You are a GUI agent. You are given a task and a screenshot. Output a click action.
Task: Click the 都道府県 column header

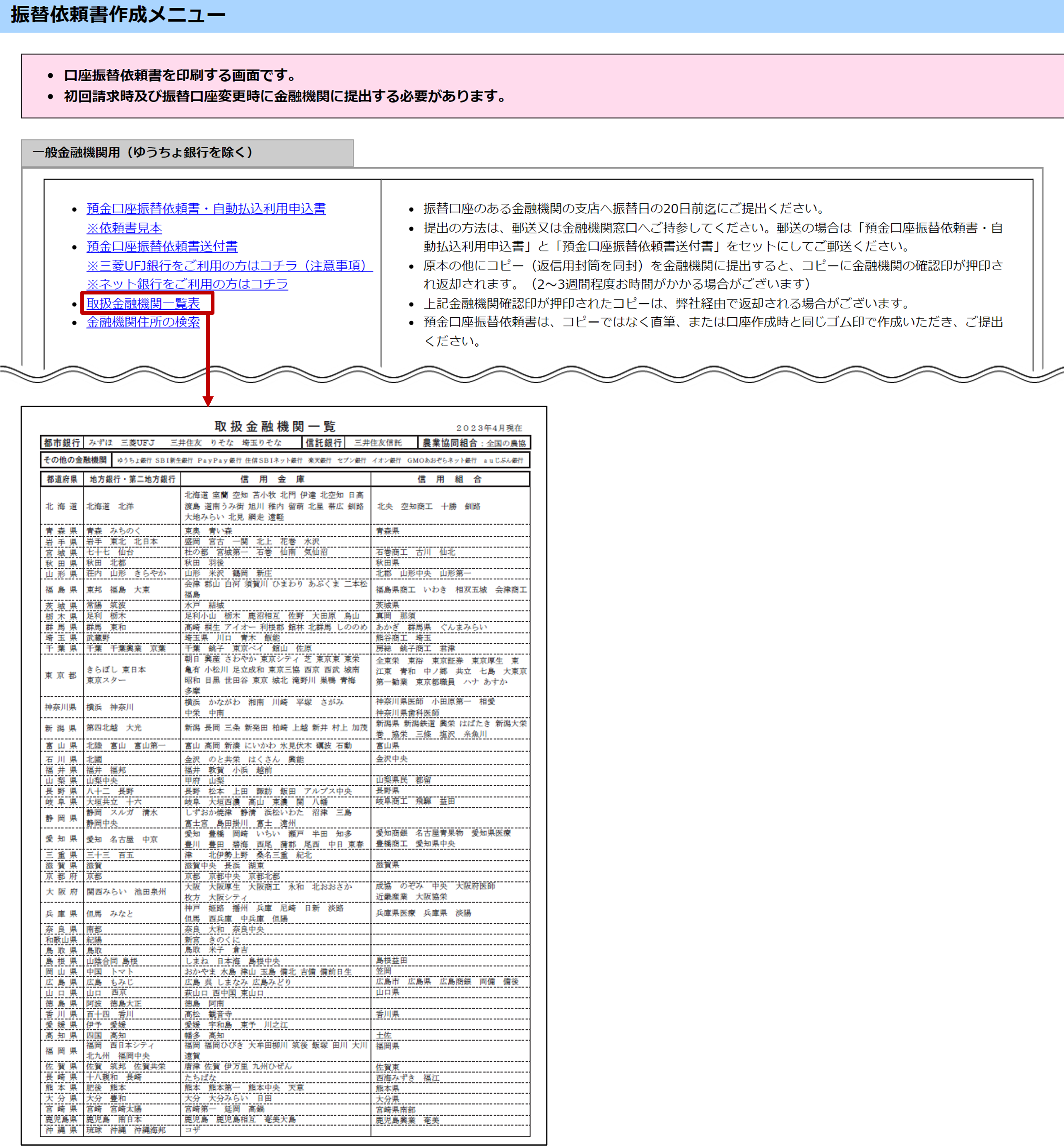click(x=62, y=479)
